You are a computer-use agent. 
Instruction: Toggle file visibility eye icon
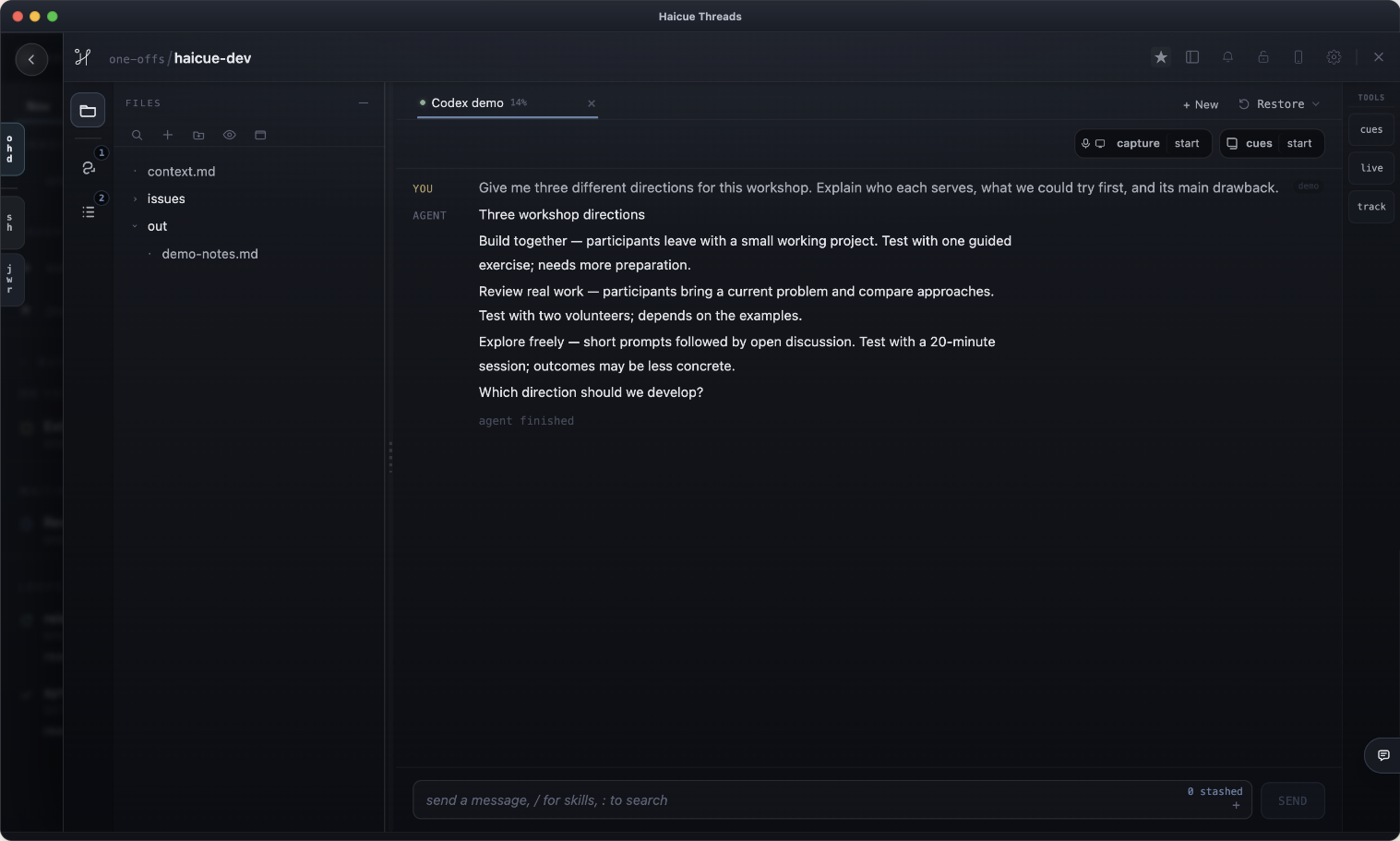point(229,135)
